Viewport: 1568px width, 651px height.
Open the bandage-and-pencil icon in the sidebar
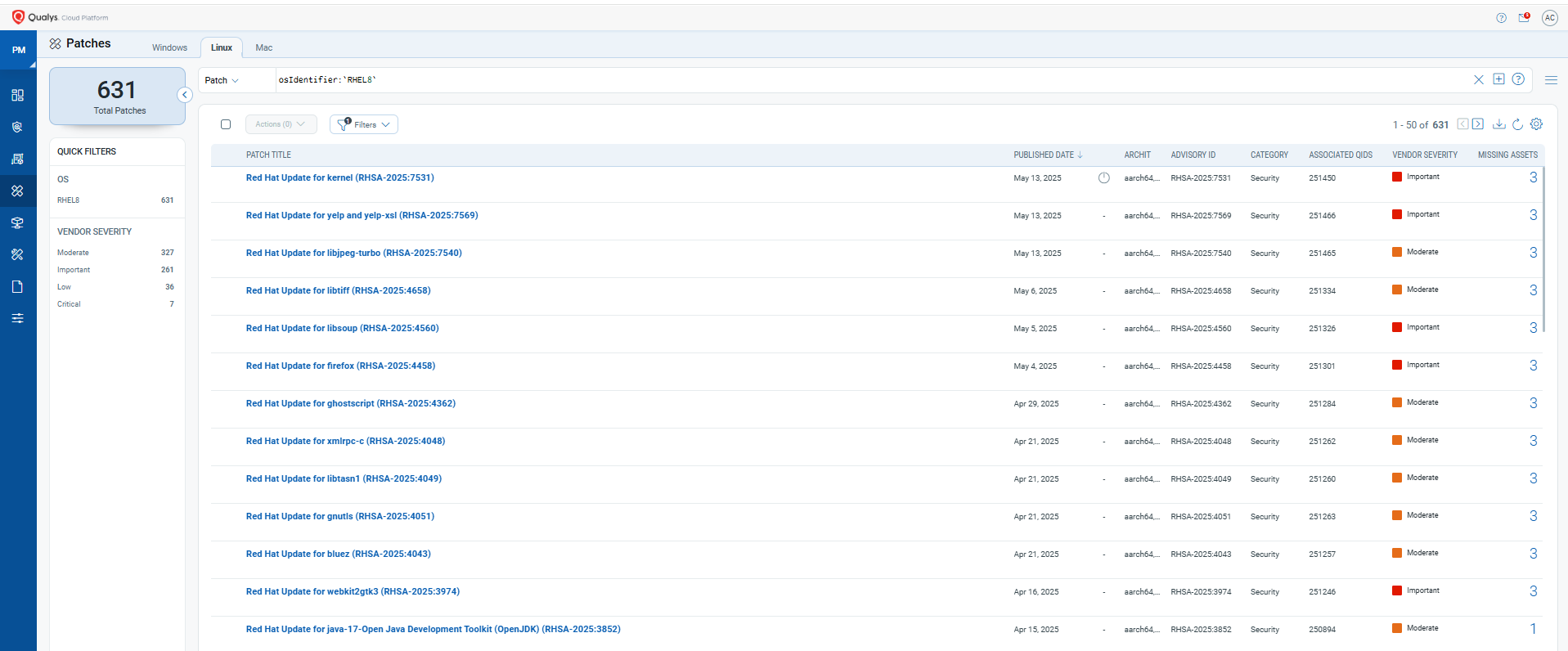click(x=17, y=254)
